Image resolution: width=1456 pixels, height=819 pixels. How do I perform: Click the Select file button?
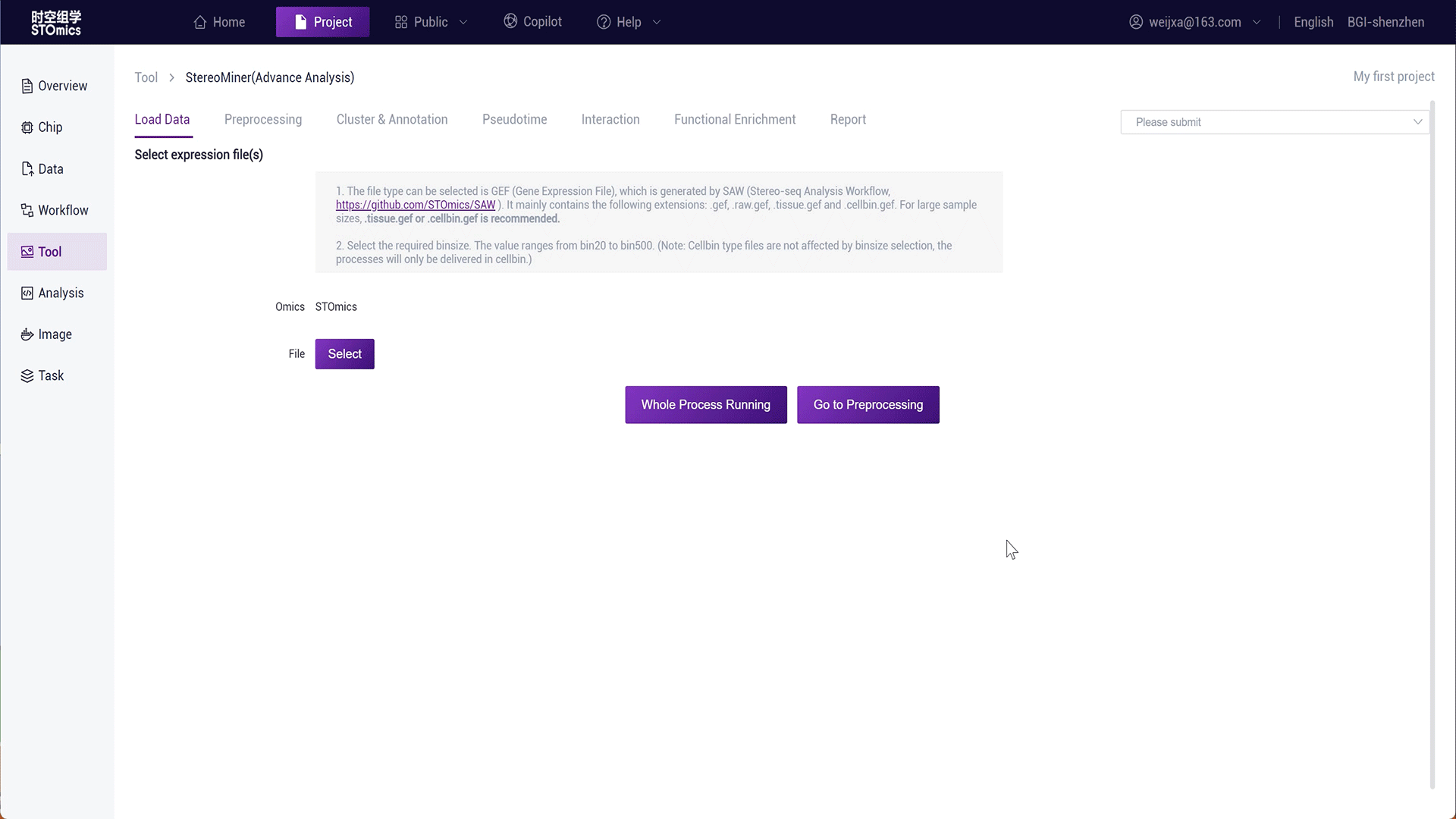pos(344,354)
